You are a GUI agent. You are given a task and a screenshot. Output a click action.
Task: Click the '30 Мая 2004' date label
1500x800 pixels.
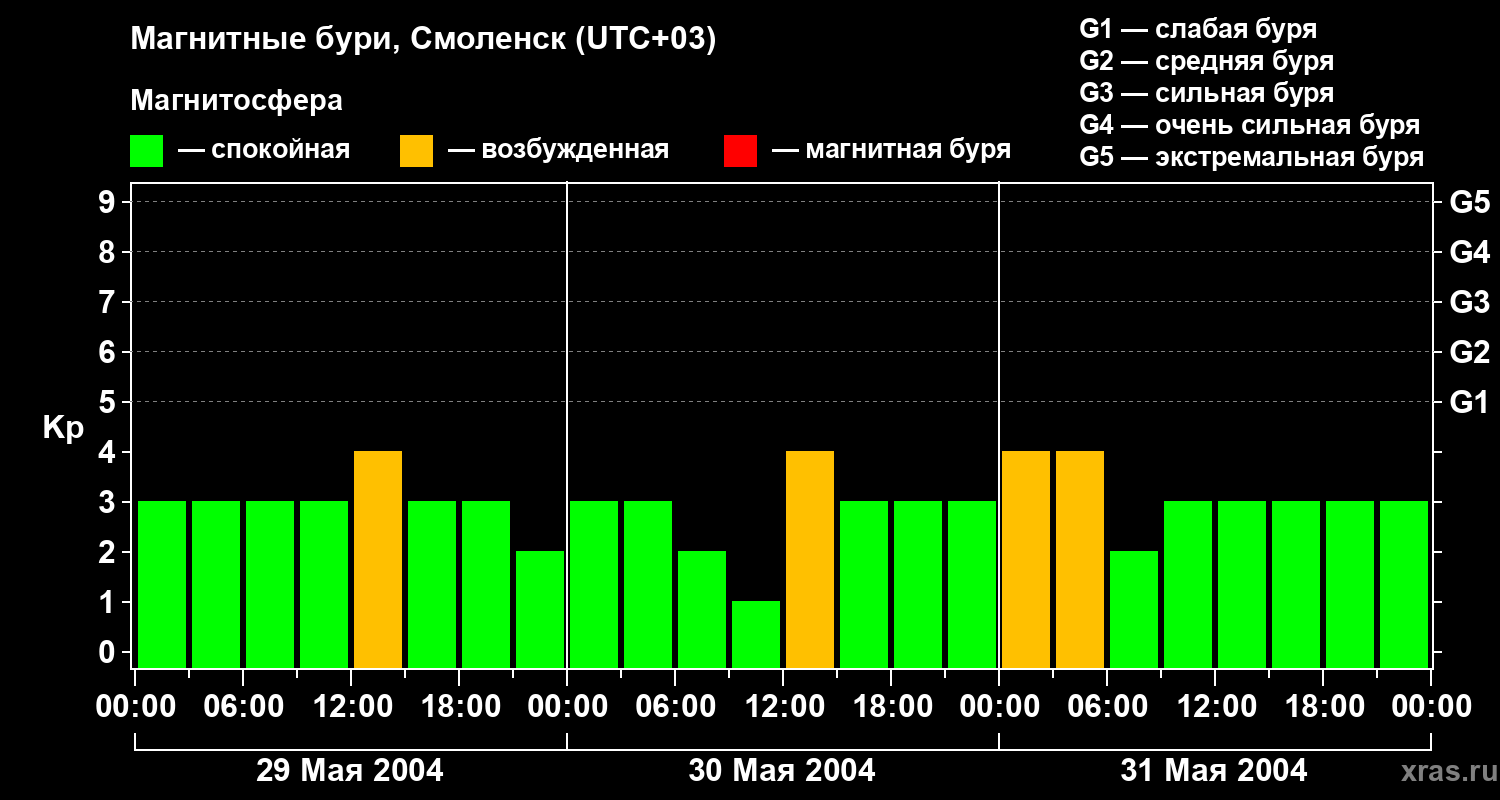click(782, 770)
